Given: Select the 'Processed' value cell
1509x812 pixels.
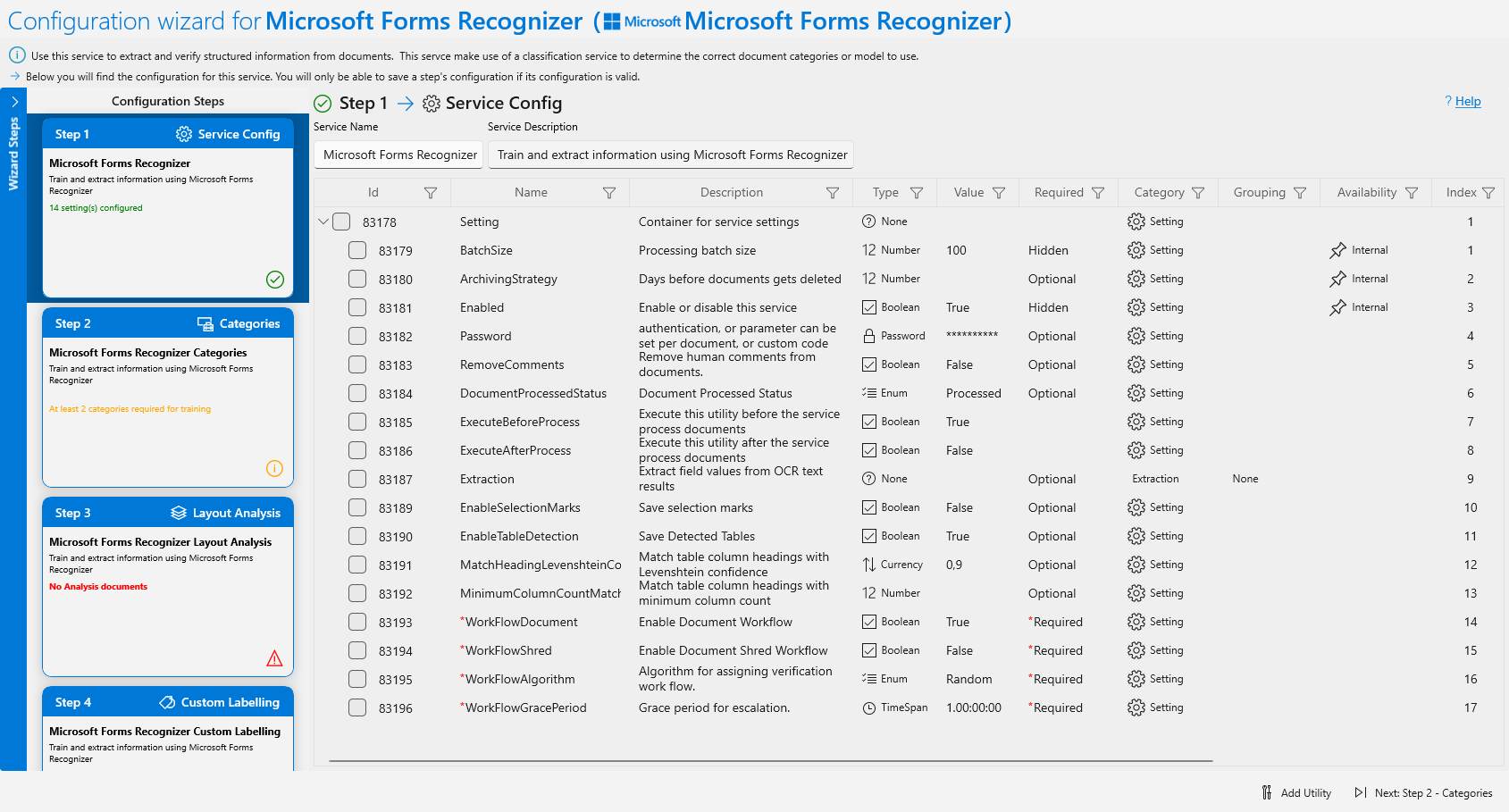Looking at the screenshot, I should (973, 393).
